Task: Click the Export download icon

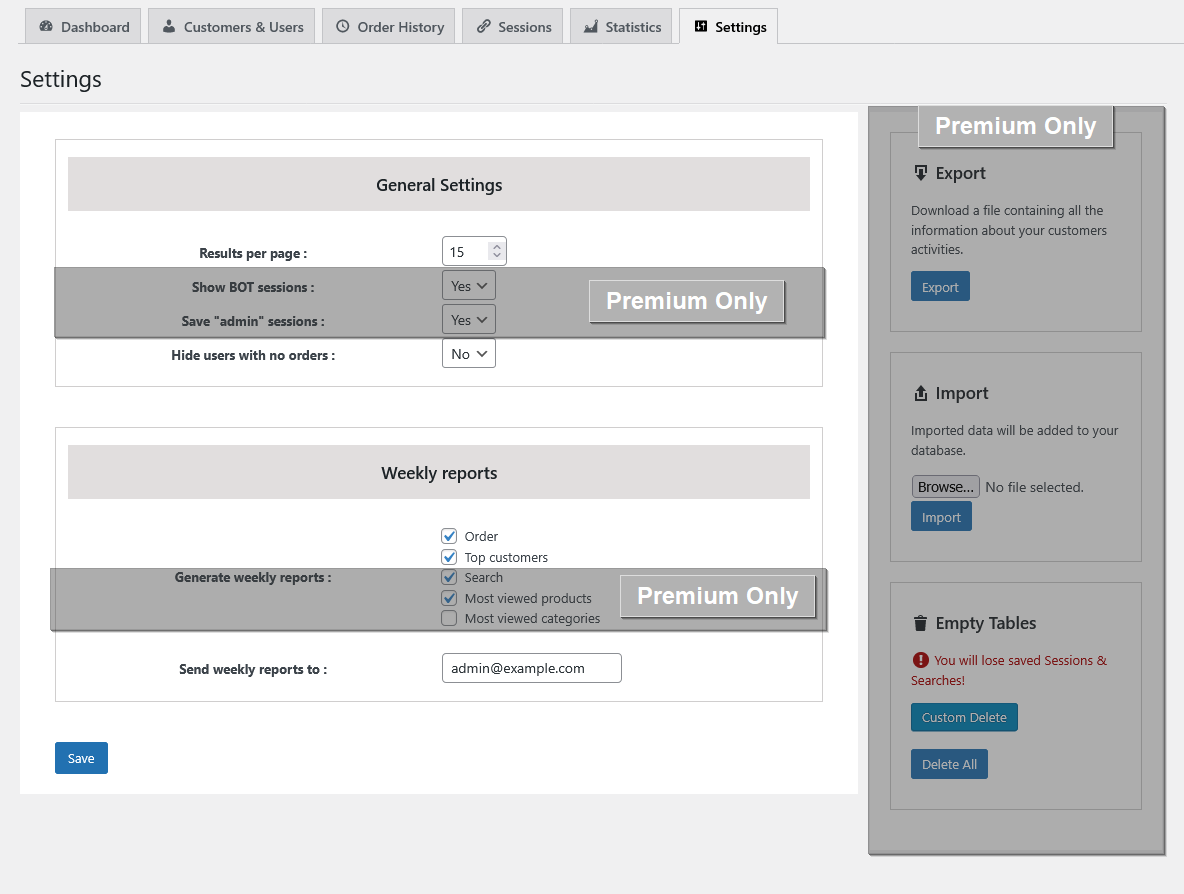Action: point(920,173)
